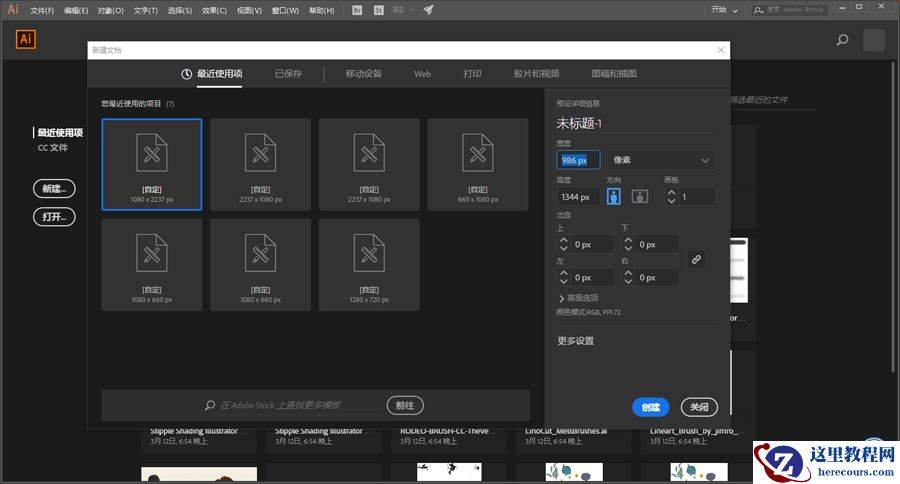Switch to the 打印 tab
Screen dimensions: 900x484
[x=472, y=73]
